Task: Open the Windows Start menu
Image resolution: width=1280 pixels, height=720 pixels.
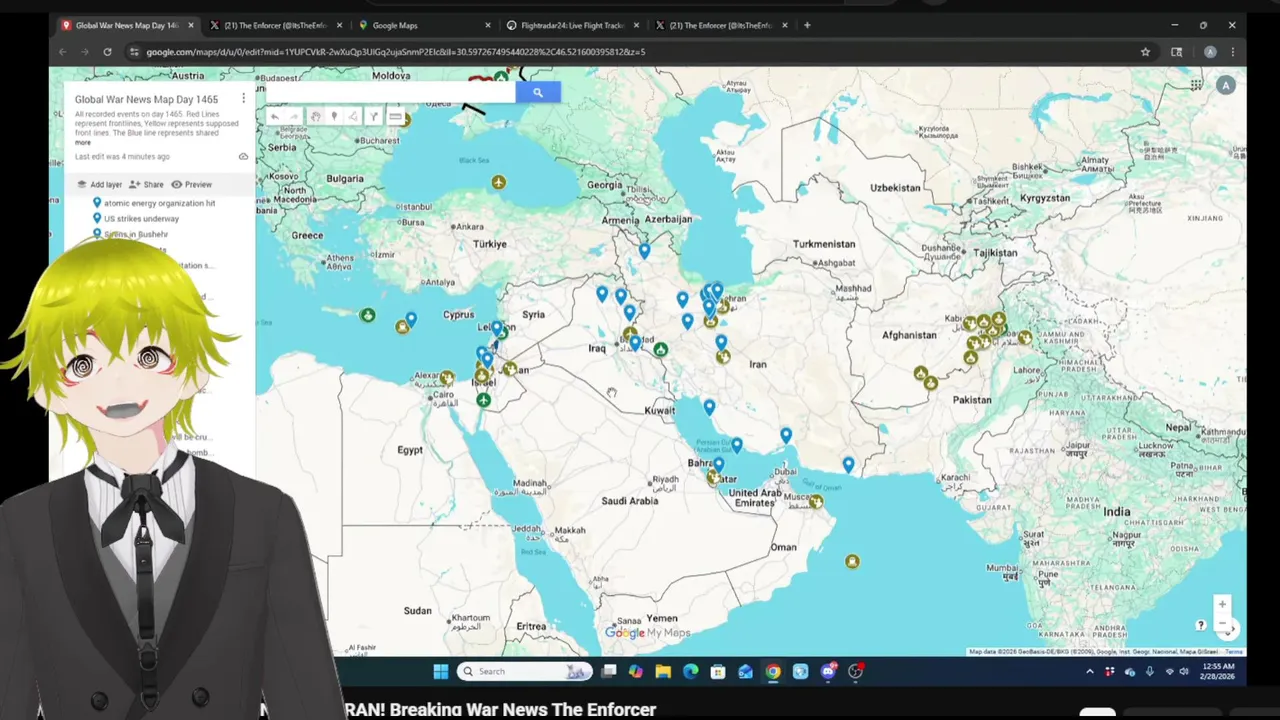Action: 441,671
